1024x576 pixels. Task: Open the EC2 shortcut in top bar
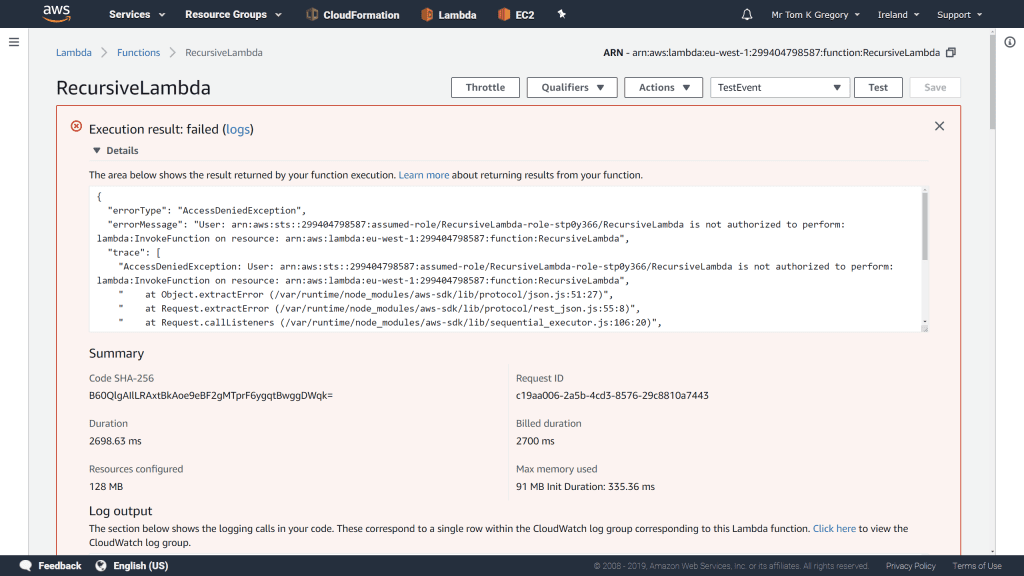pos(516,15)
